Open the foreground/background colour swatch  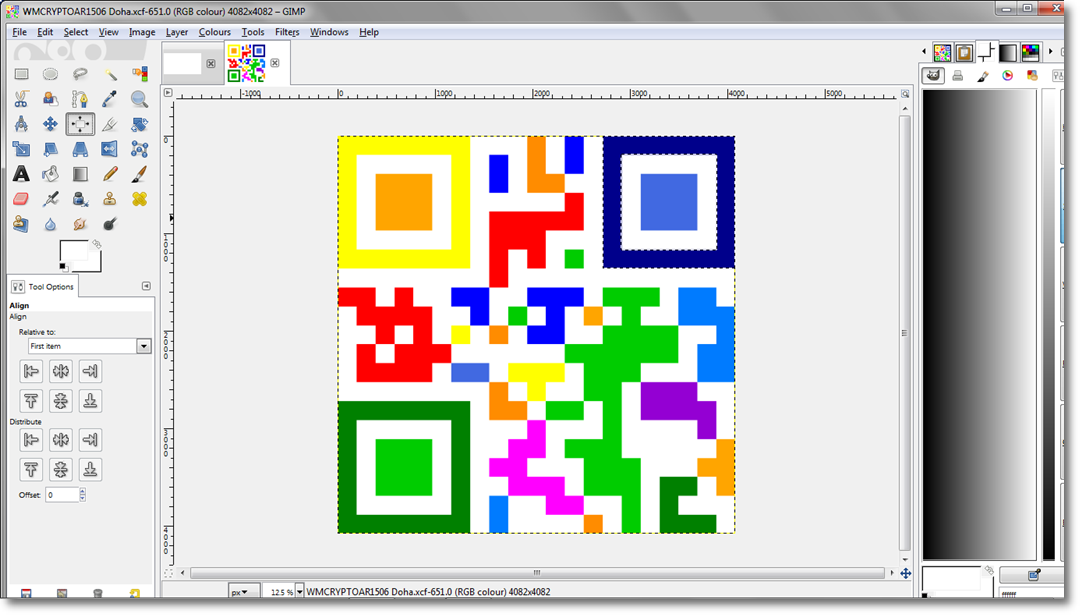point(75,251)
